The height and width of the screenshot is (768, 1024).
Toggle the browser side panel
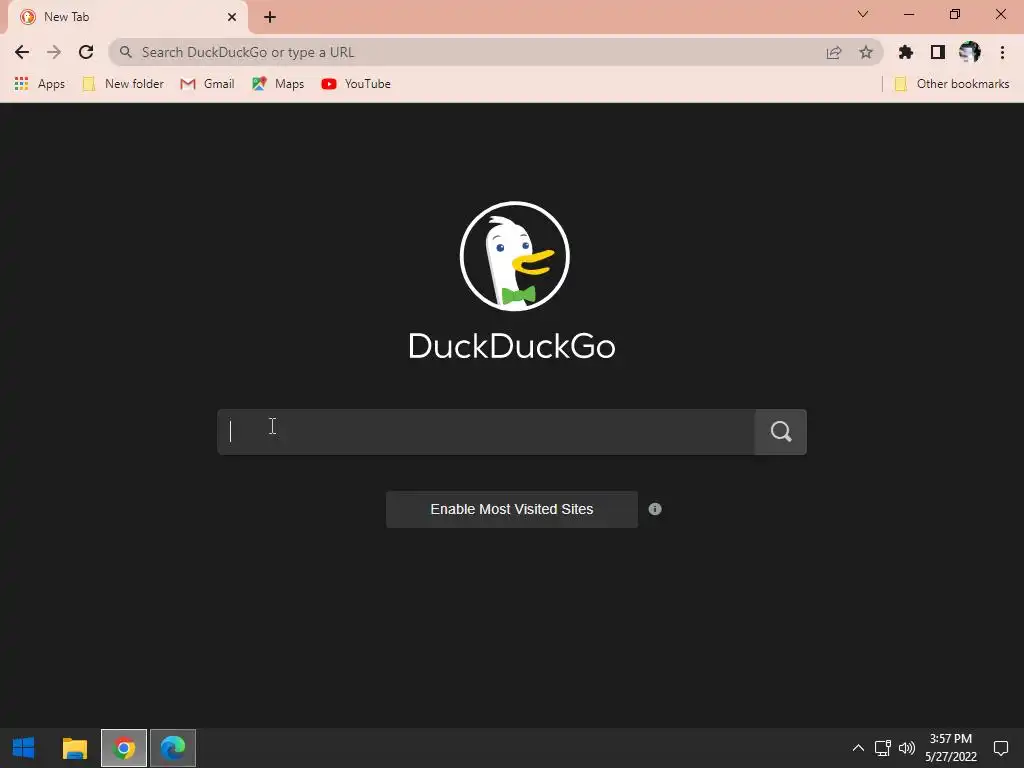938,52
